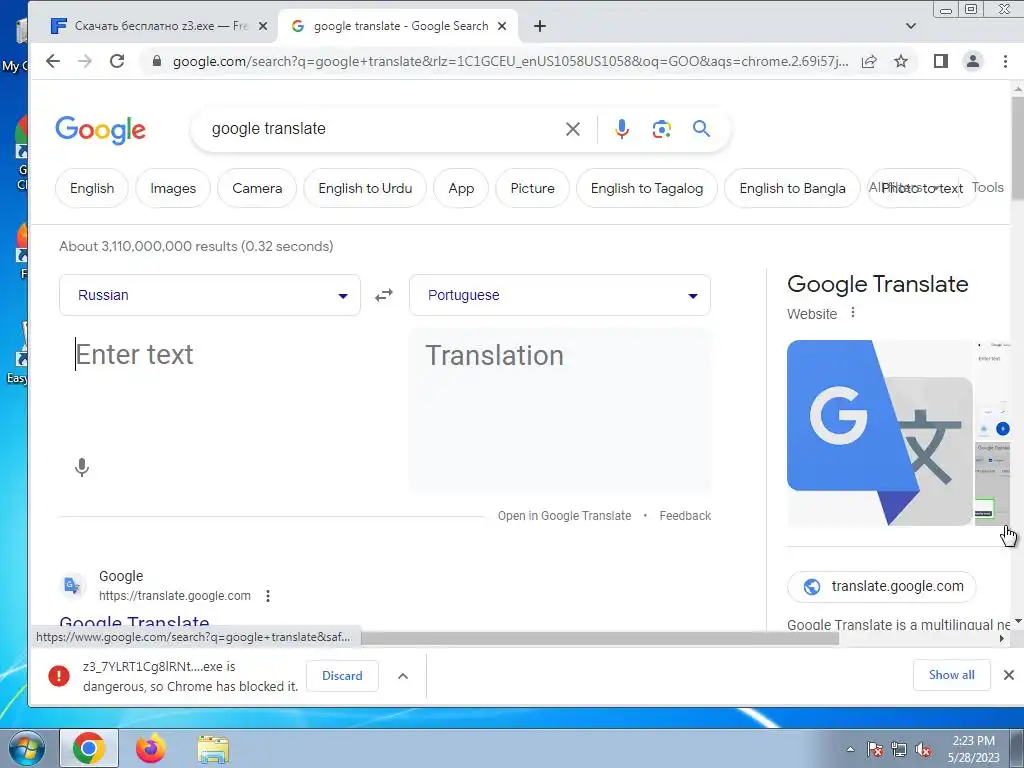Viewport: 1024px width, 768px height.
Task: Select the Images filter chip
Action: [x=173, y=188]
